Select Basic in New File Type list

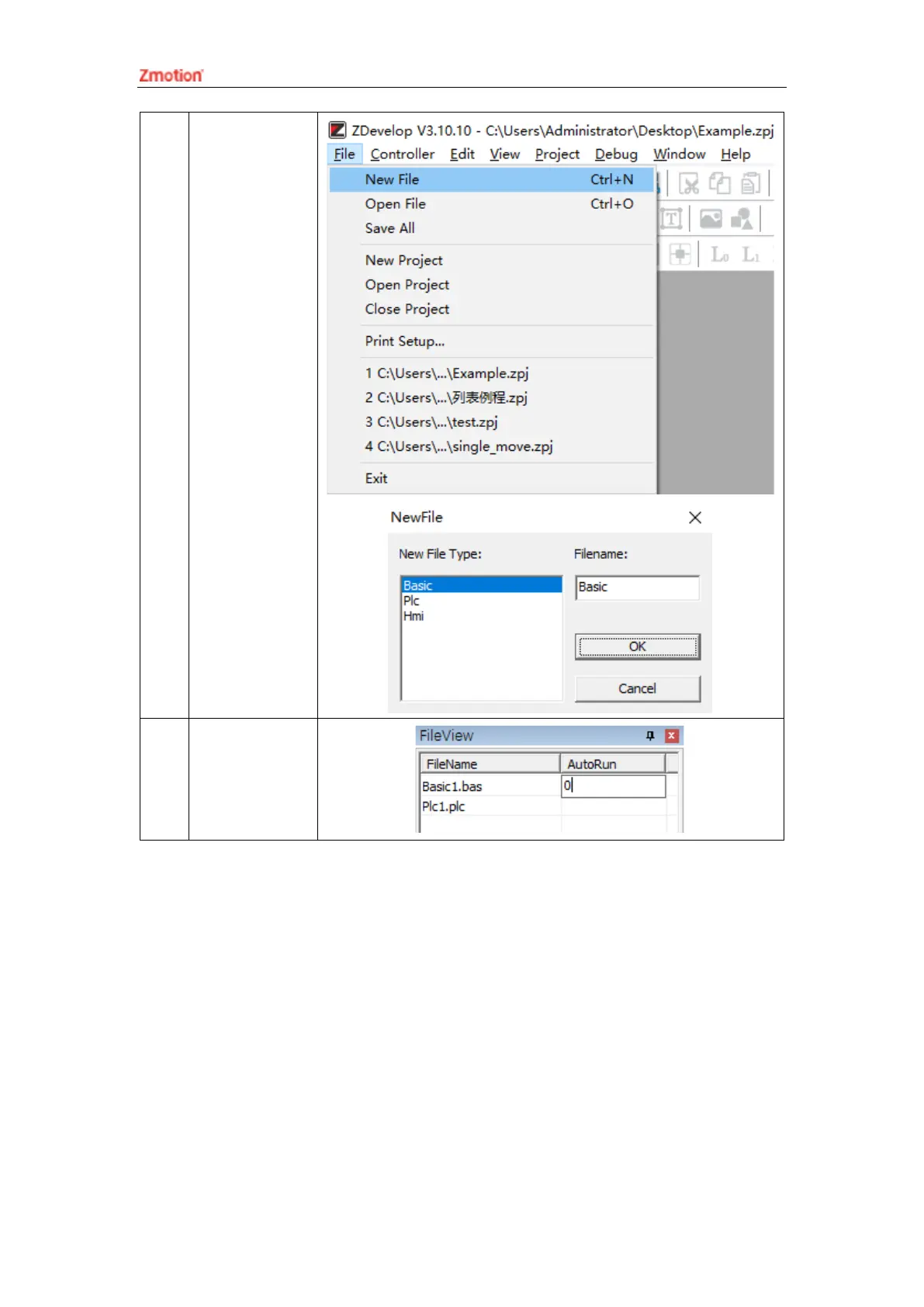482,585
